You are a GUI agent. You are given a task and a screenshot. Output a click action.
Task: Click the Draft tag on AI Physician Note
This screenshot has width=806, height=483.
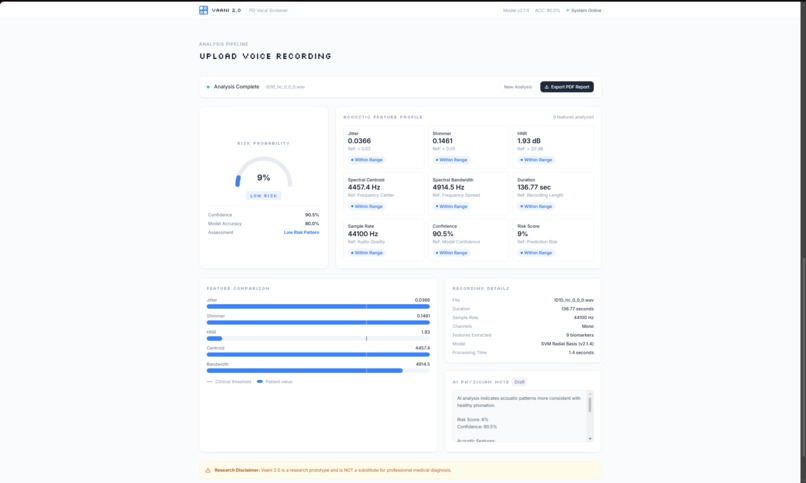pos(520,382)
